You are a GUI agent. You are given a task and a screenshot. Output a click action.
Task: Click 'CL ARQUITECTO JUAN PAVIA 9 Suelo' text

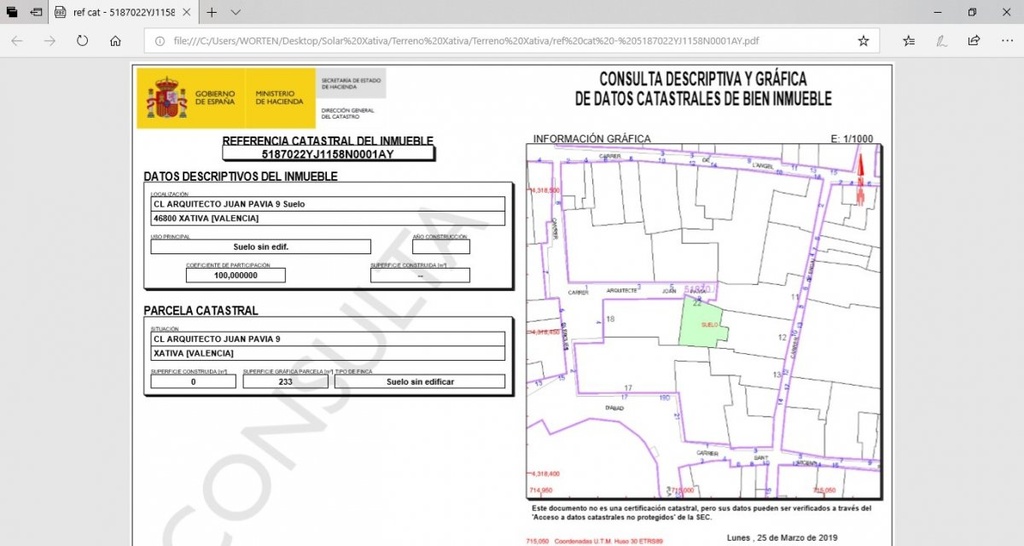coord(229,204)
